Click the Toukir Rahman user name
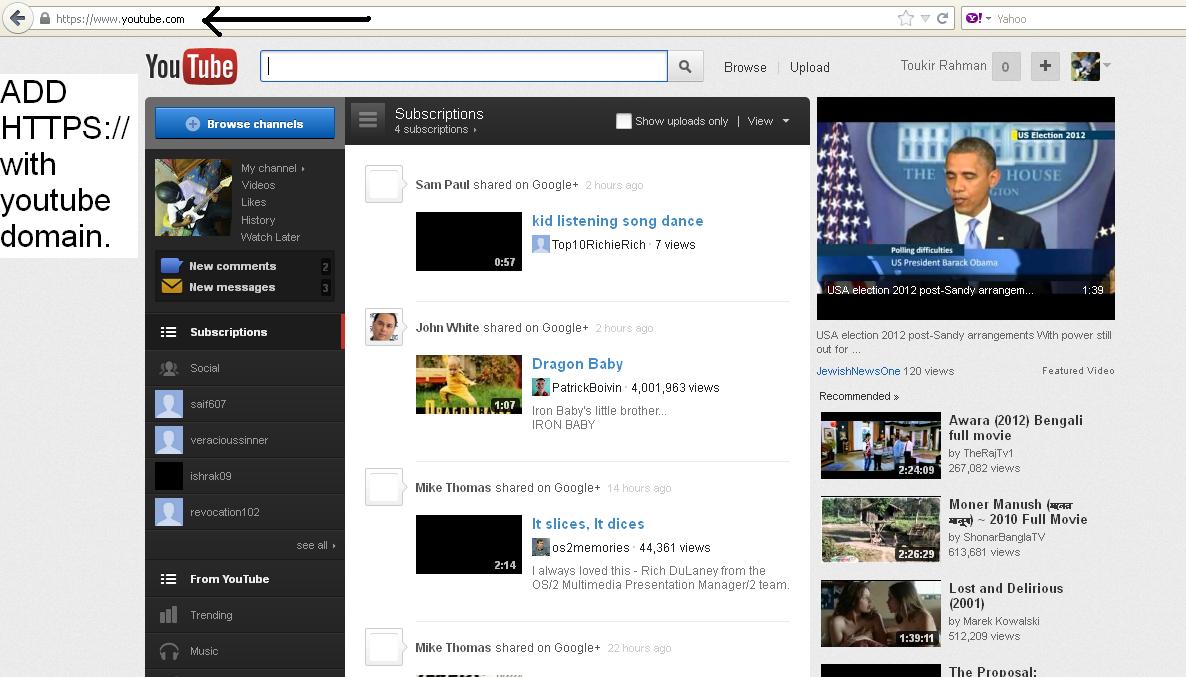The image size is (1186, 677). point(943,66)
